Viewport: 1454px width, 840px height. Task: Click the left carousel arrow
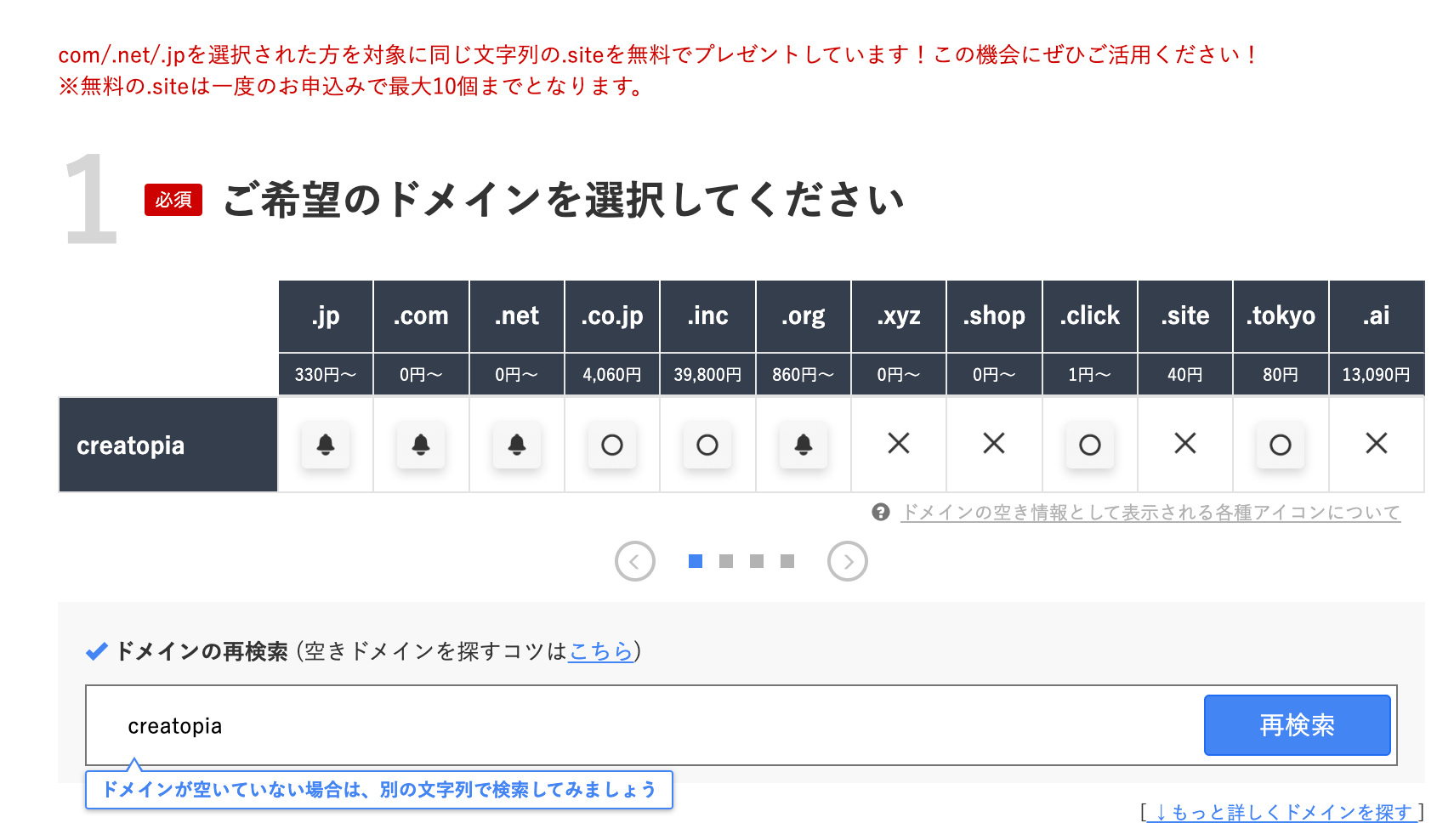(x=635, y=561)
